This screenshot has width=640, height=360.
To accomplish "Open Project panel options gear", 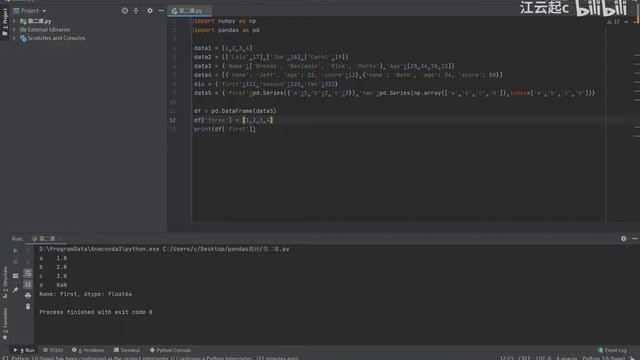I will point(150,11).
